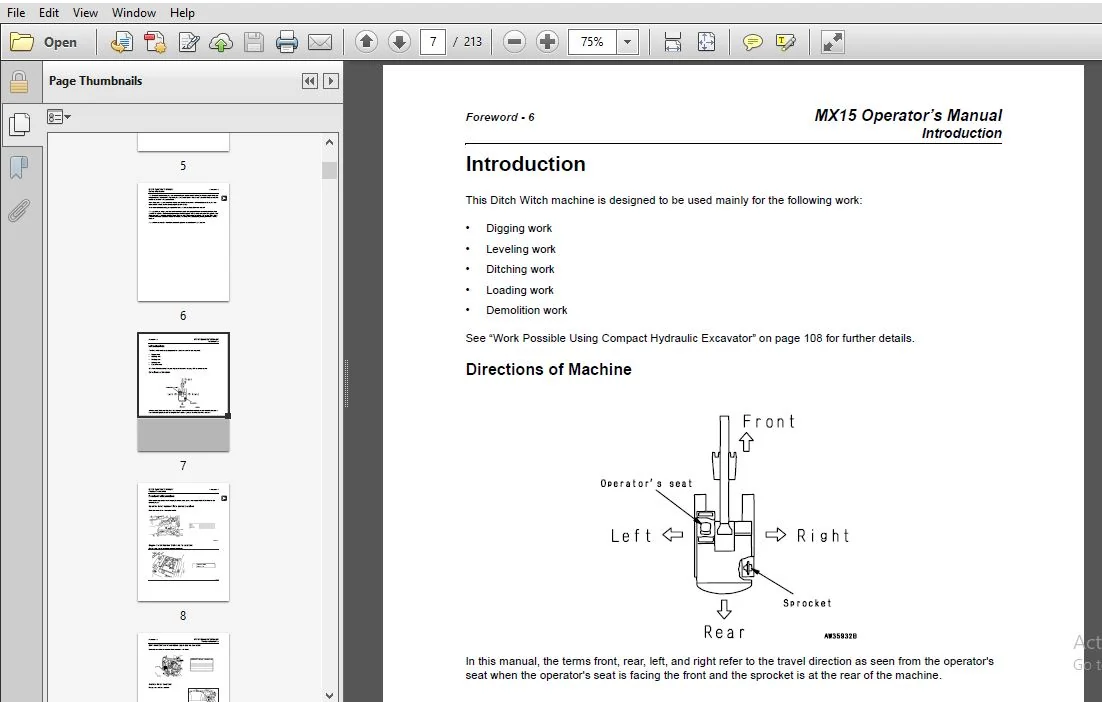The width and height of the screenshot is (1102, 702).
Task: Click the combine files into PDF icon
Action: click(x=155, y=42)
